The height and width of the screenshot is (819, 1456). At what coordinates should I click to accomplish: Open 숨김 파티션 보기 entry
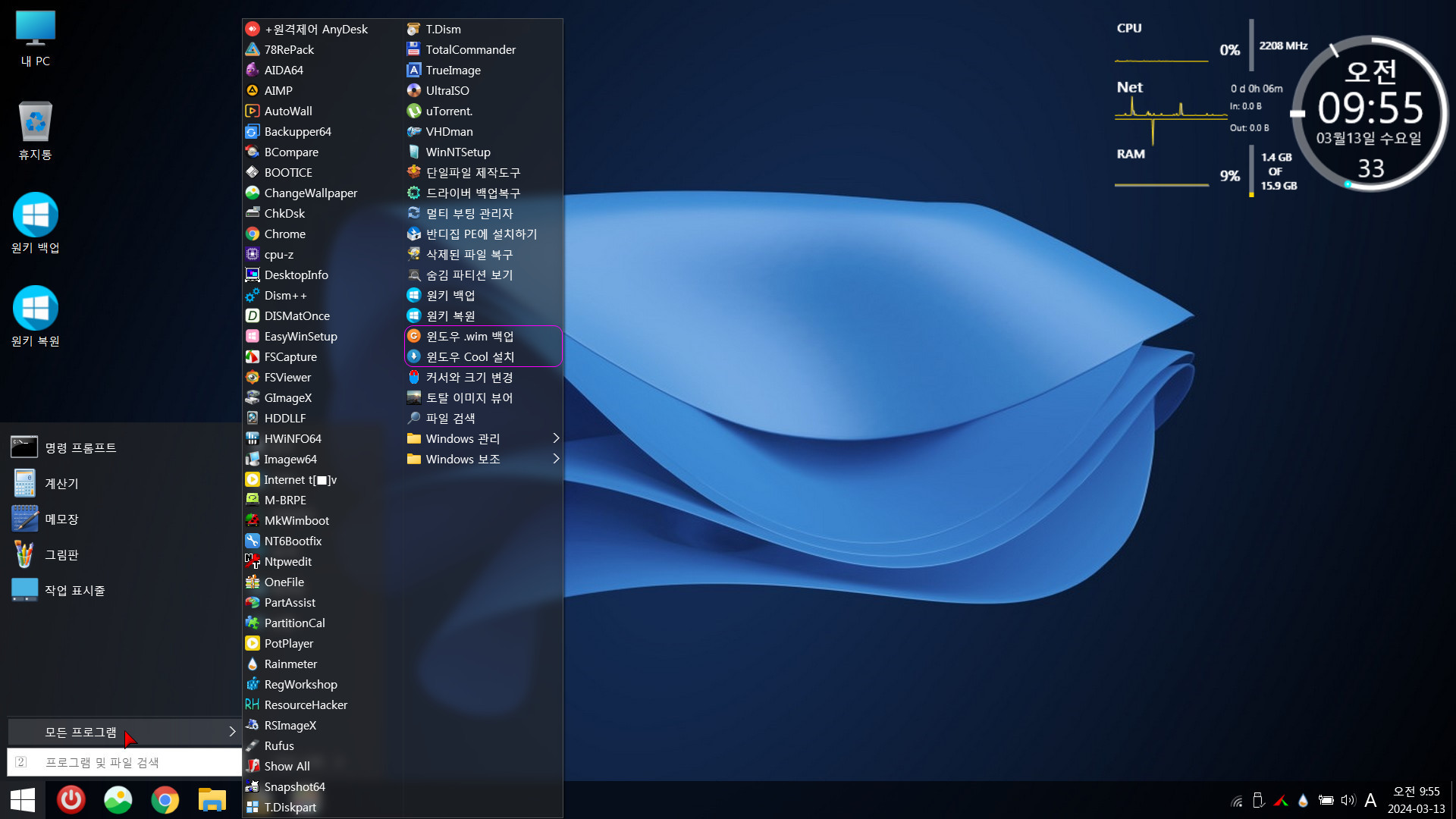482,275
